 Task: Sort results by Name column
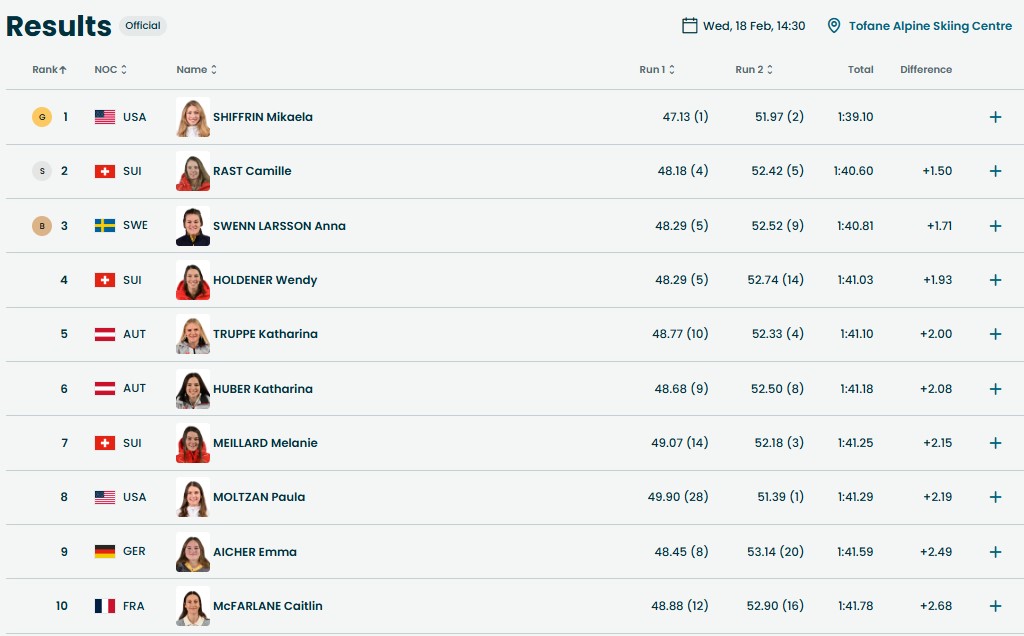tap(196, 70)
